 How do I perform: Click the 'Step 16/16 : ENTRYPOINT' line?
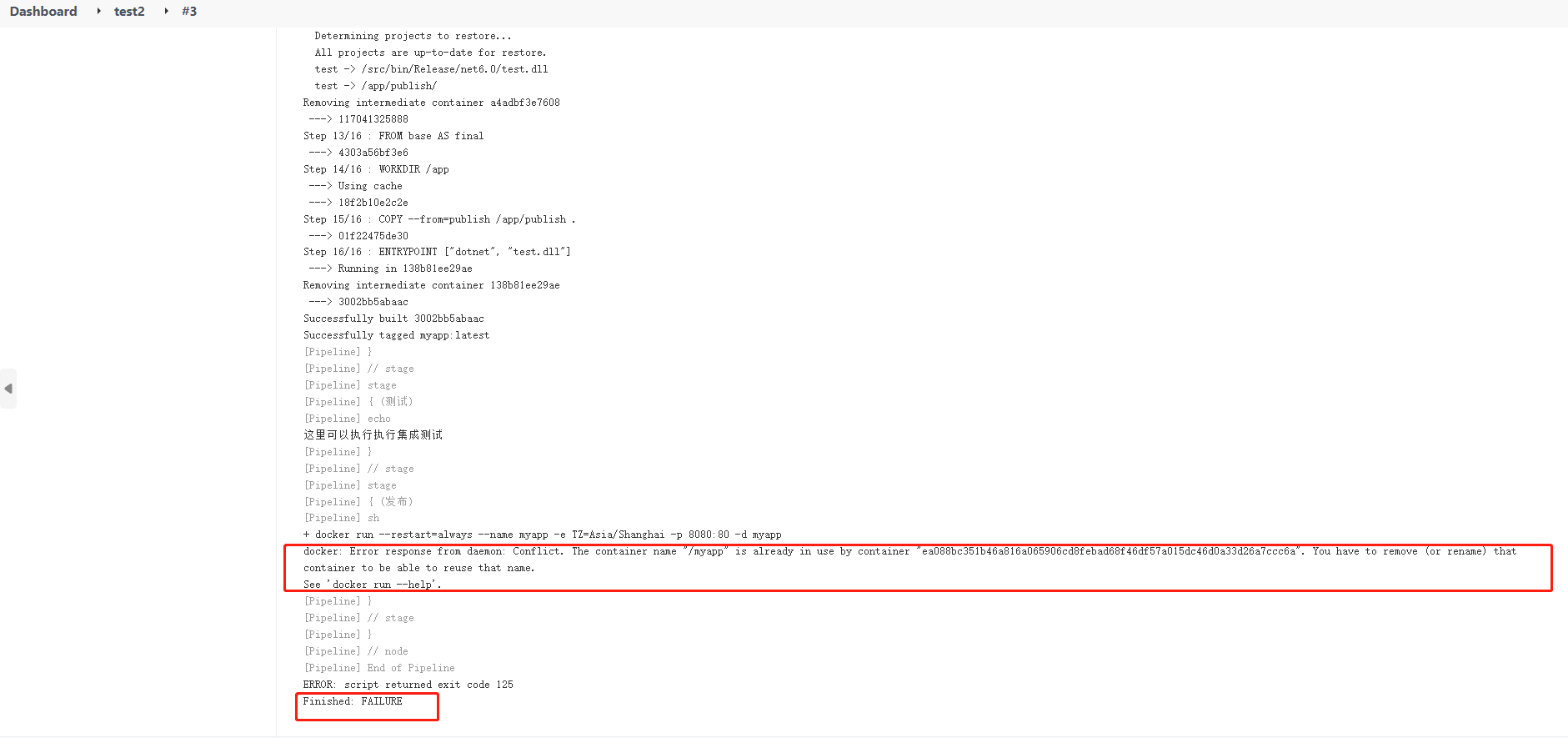(x=437, y=252)
